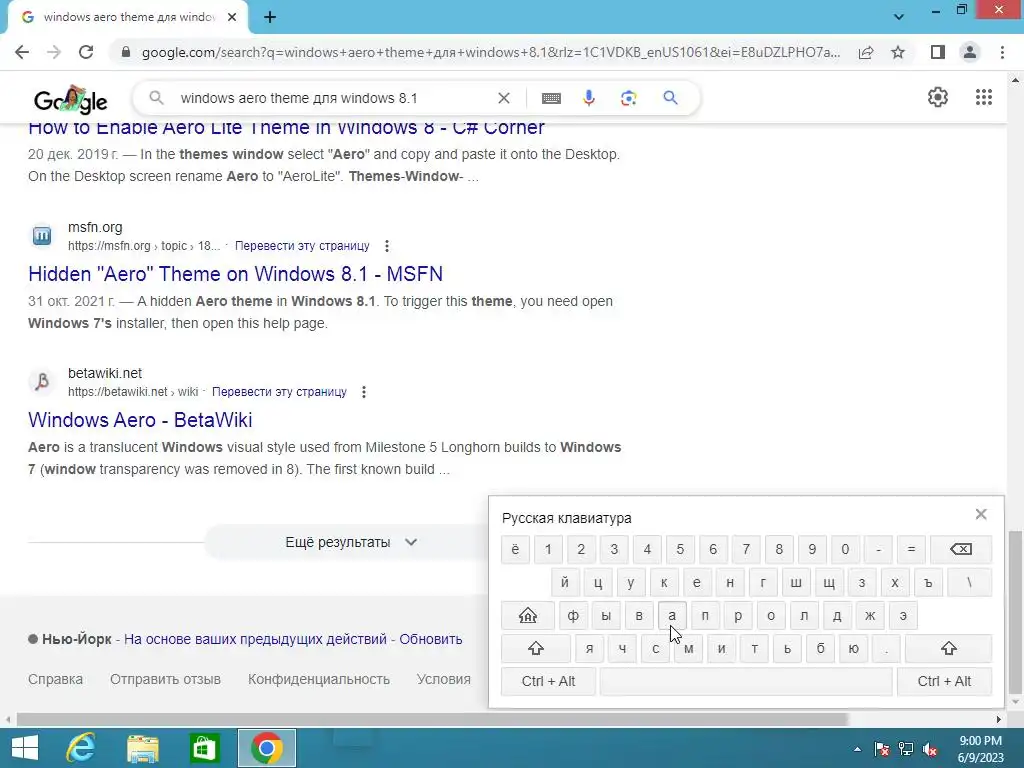The width and height of the screenshot is (1024, 768).
Task: Tap backspace on the virtual keyboard
Action: click(961, 549)
